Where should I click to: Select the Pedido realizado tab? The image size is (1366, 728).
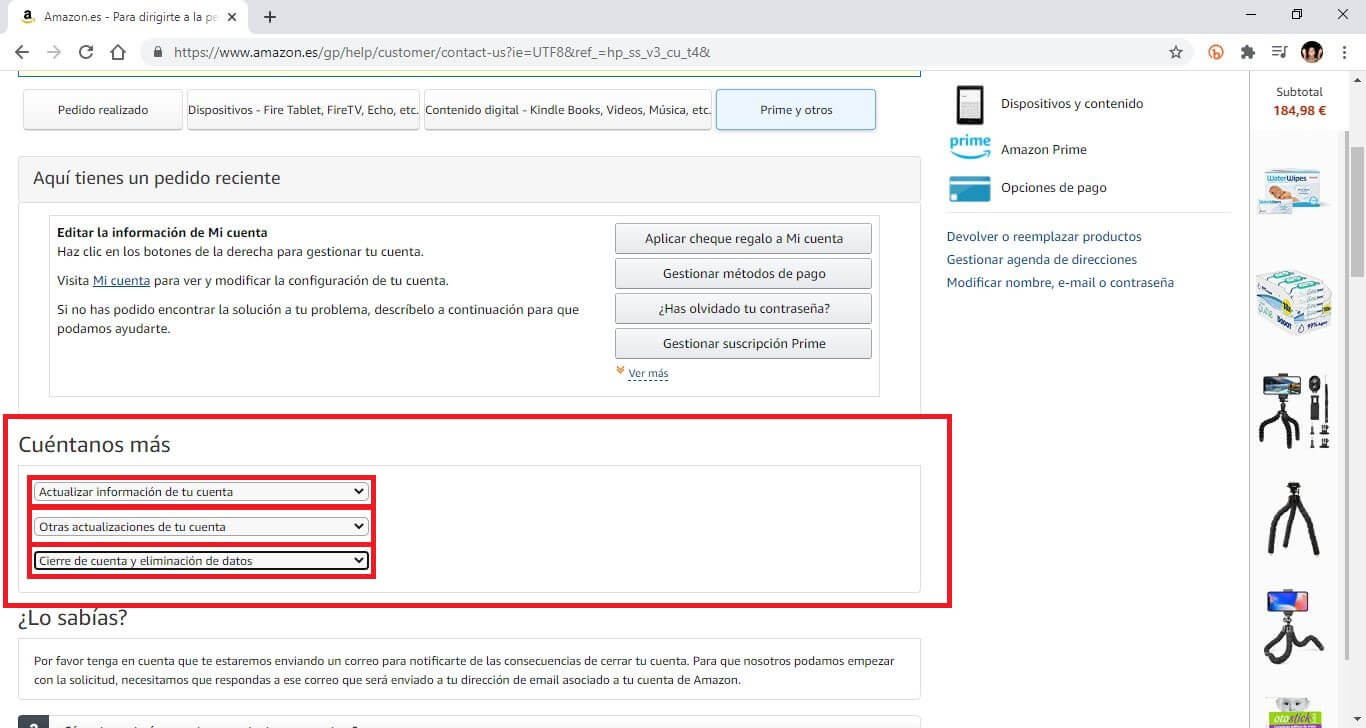pos(103,110)
